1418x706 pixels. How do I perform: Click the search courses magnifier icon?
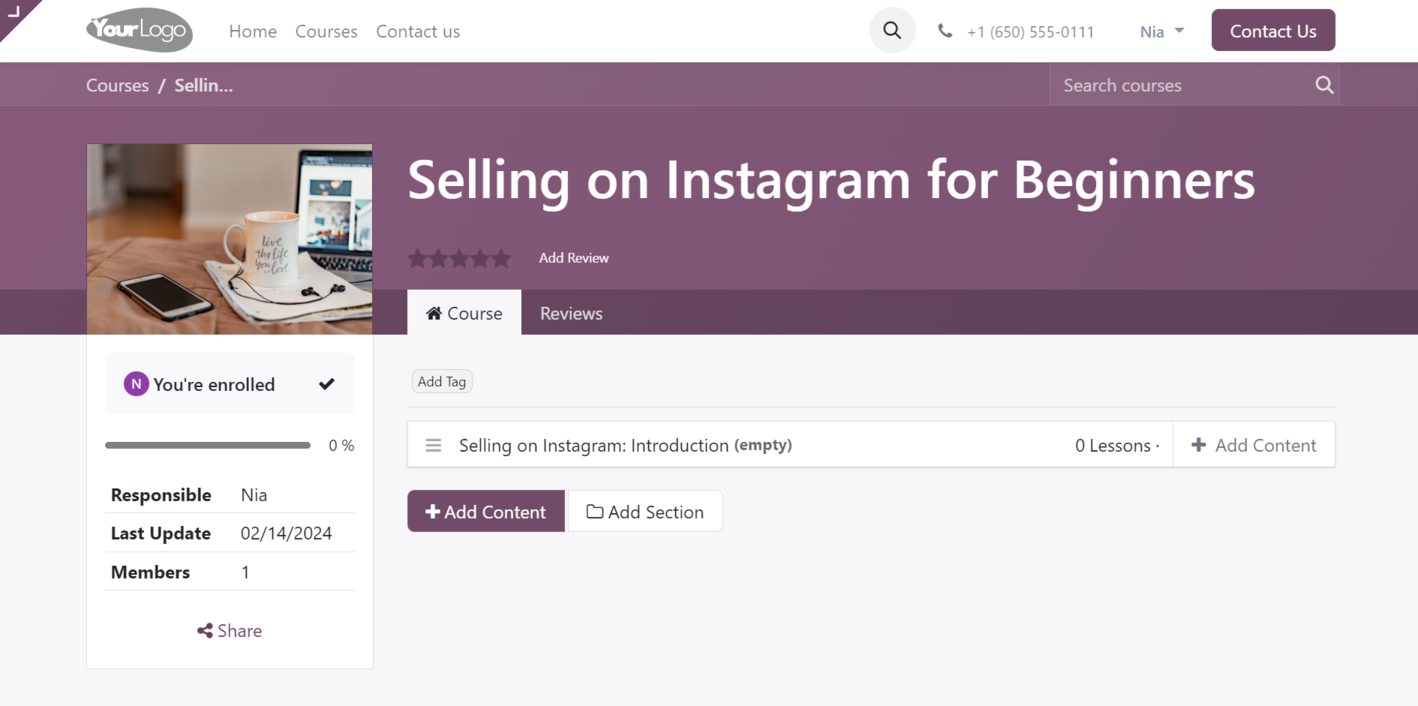coord(1324,85)
